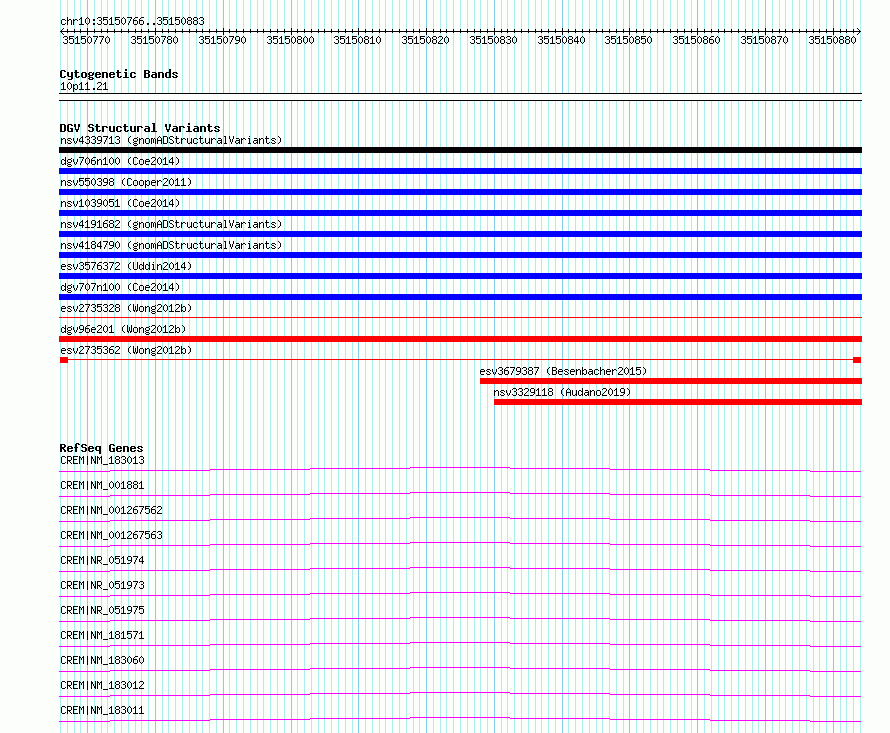Click ruler position 35150800
890x733 pixels.
tap(290, 40)
